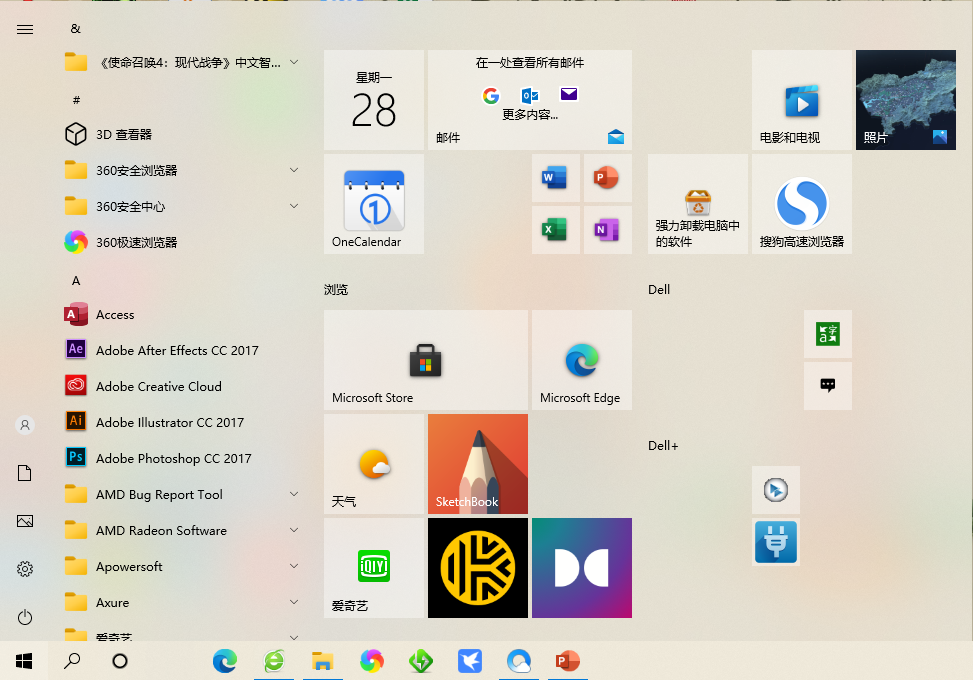The height and width of the screenshot is (680, 973).
Task: Open the 爱奇艺 tile
Action: pos(374,568)
